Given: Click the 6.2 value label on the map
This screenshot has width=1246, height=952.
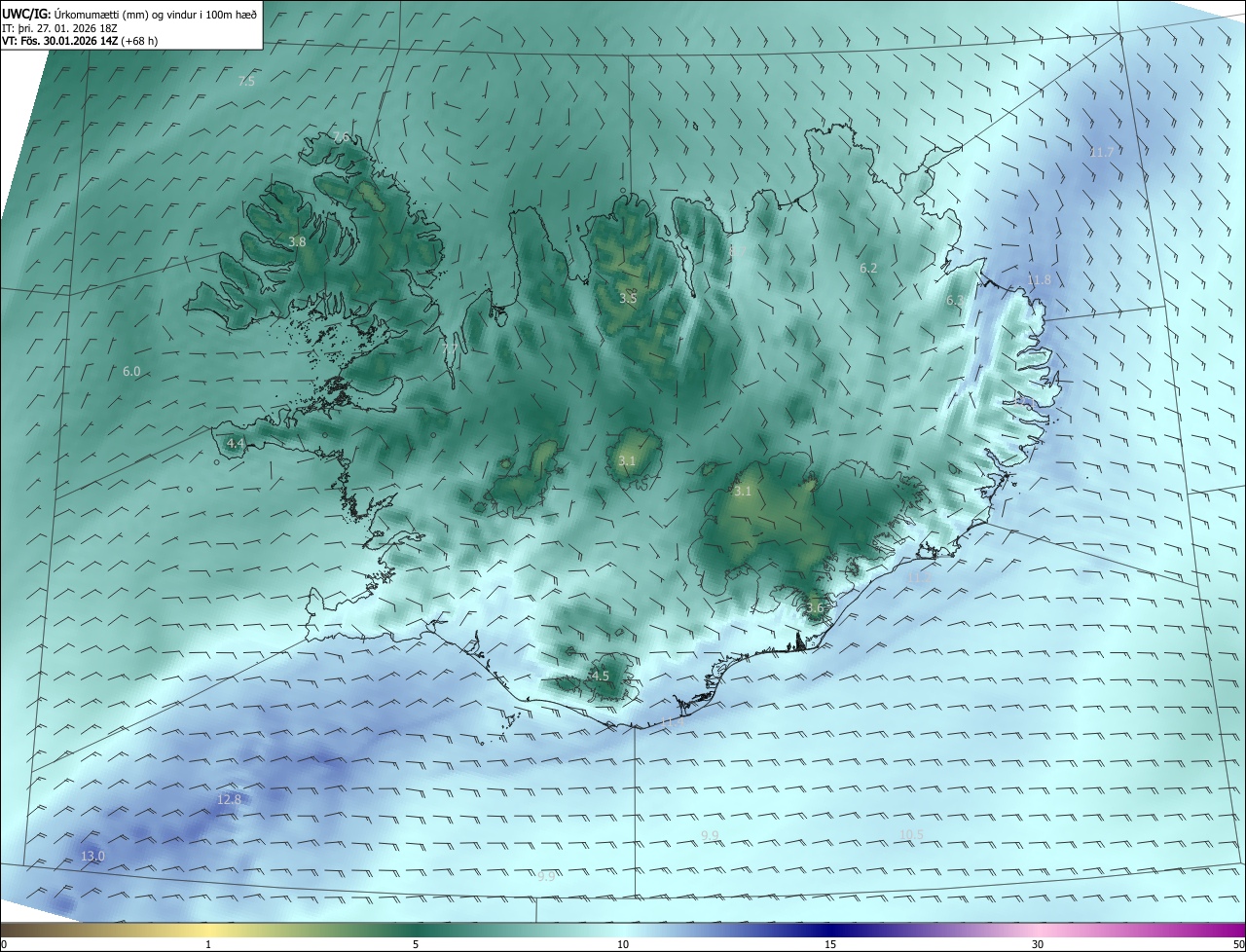Looking at the screenshot, I should coord(868,269).
